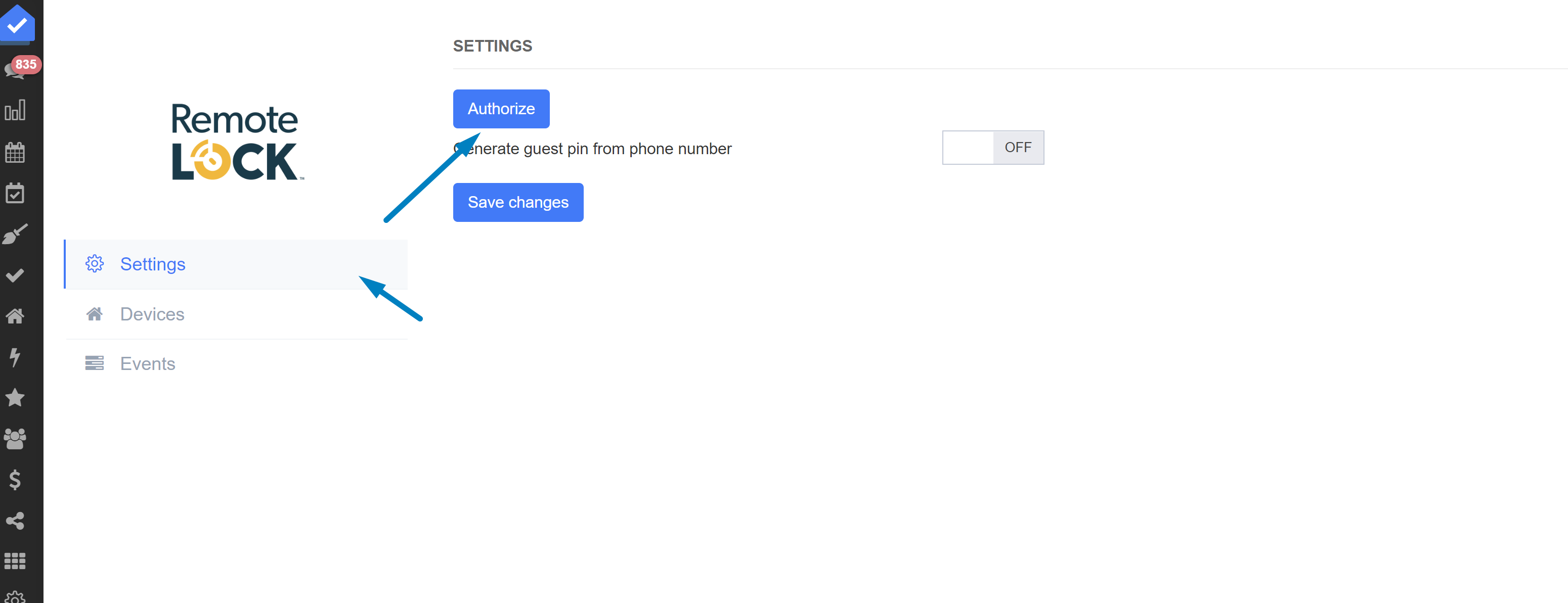Click the checkmark tasks icon in sidebar
Screen dimensions: 1568x603
coord(15,275)
